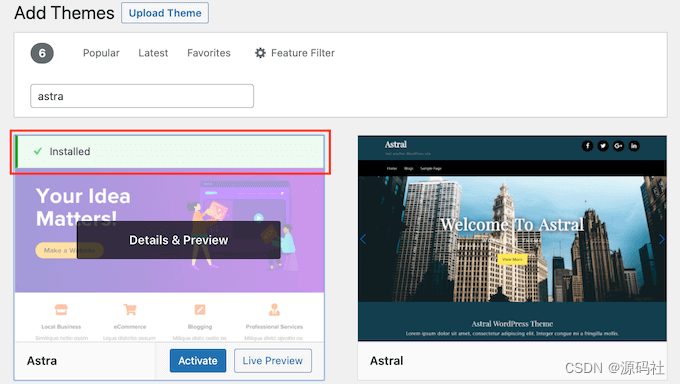Activate the Astra theme

[198, 361]
